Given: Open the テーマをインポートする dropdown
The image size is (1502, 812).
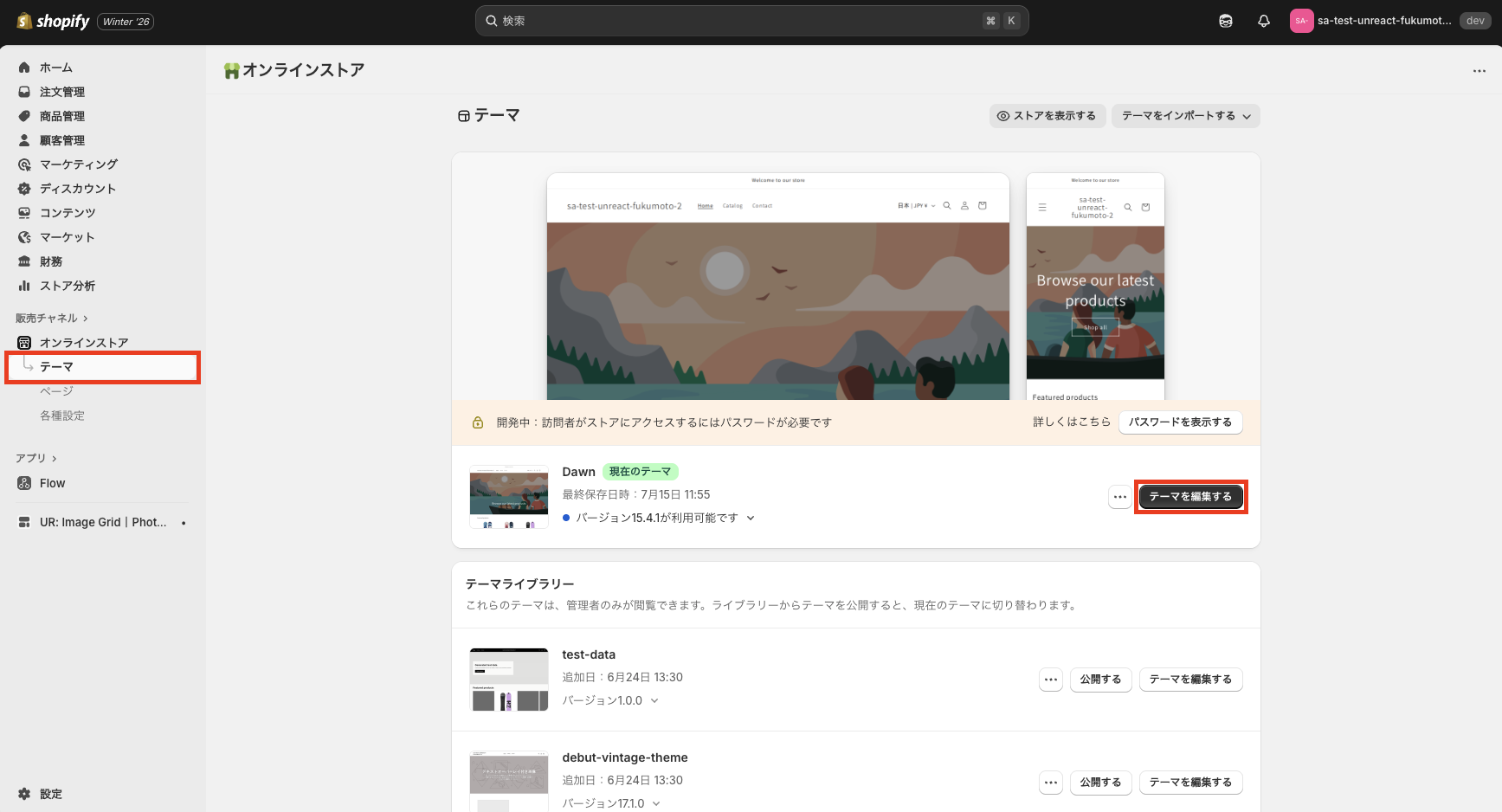Looking at the screenshot, I should click(1185, 115).
